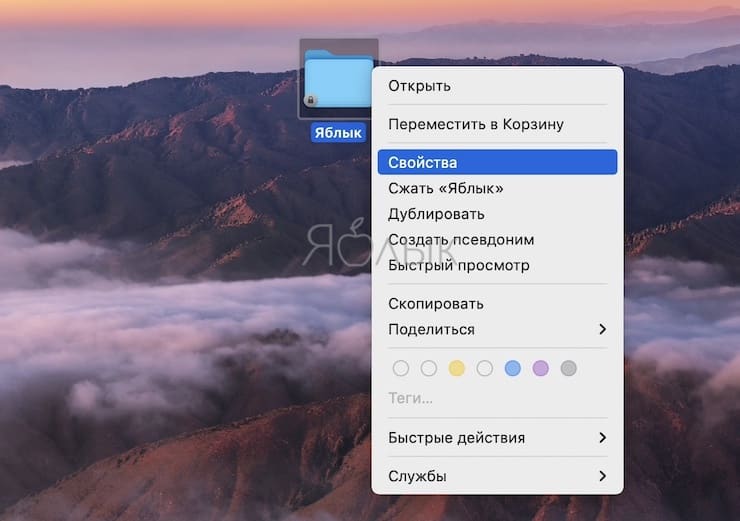
Task: Apply the blue tag color
Action: pos(513,368)
